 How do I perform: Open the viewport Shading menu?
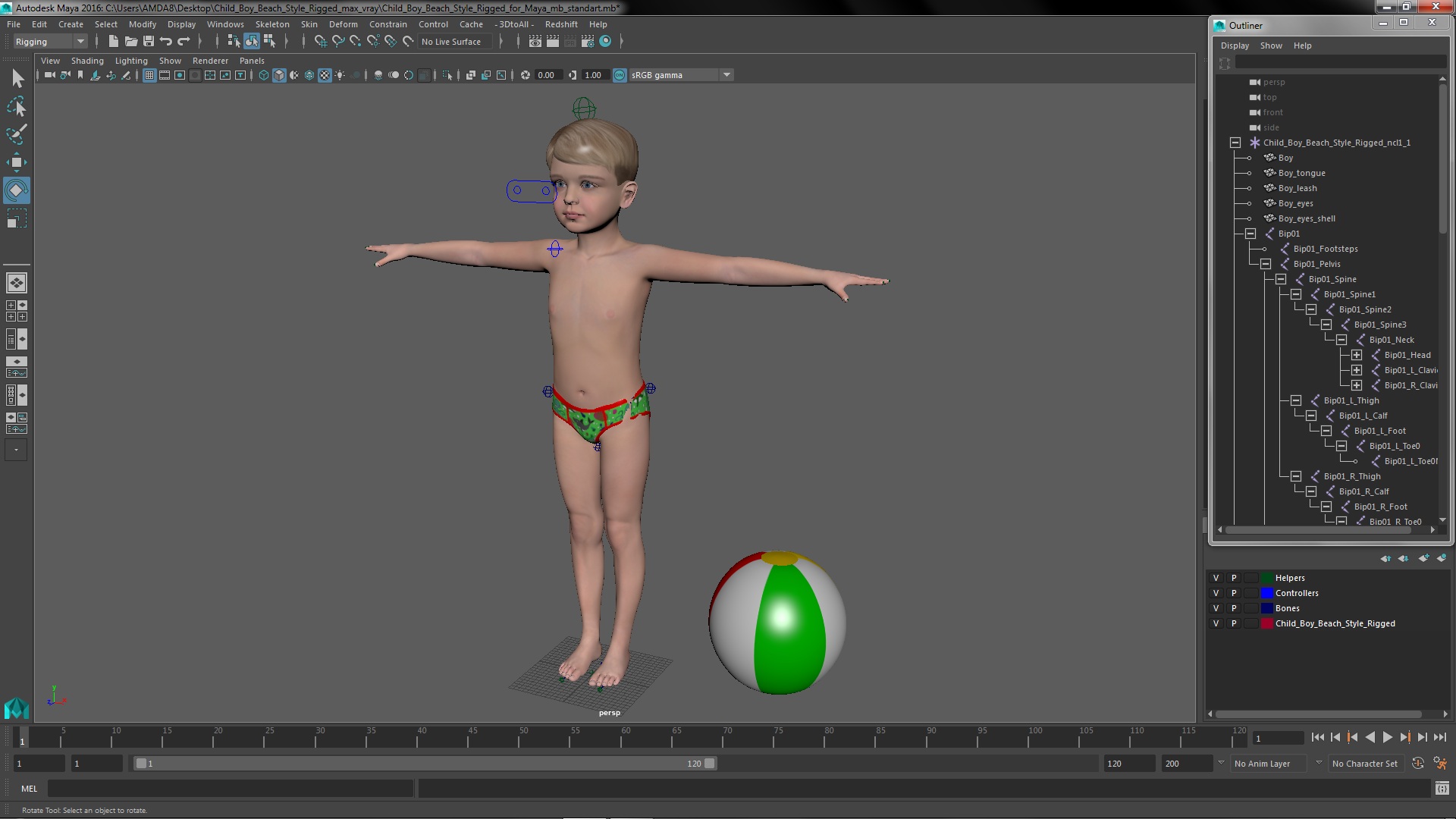tap(87, 61)
